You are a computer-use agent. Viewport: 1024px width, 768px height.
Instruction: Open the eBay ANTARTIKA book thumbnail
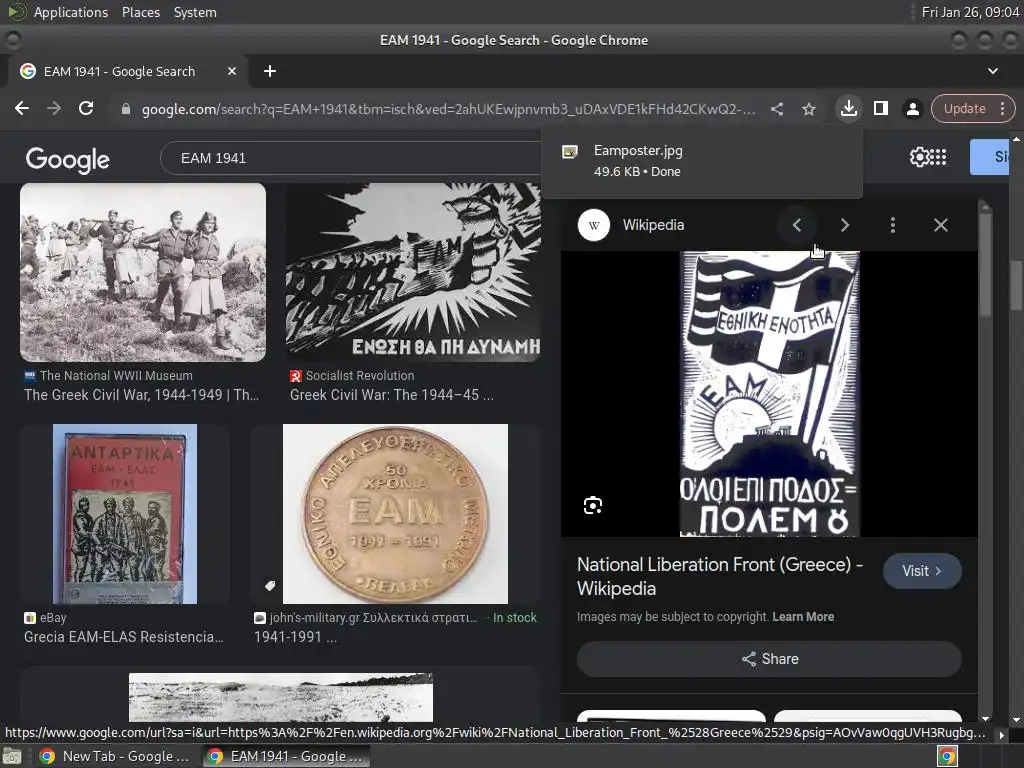click(125, 514)
